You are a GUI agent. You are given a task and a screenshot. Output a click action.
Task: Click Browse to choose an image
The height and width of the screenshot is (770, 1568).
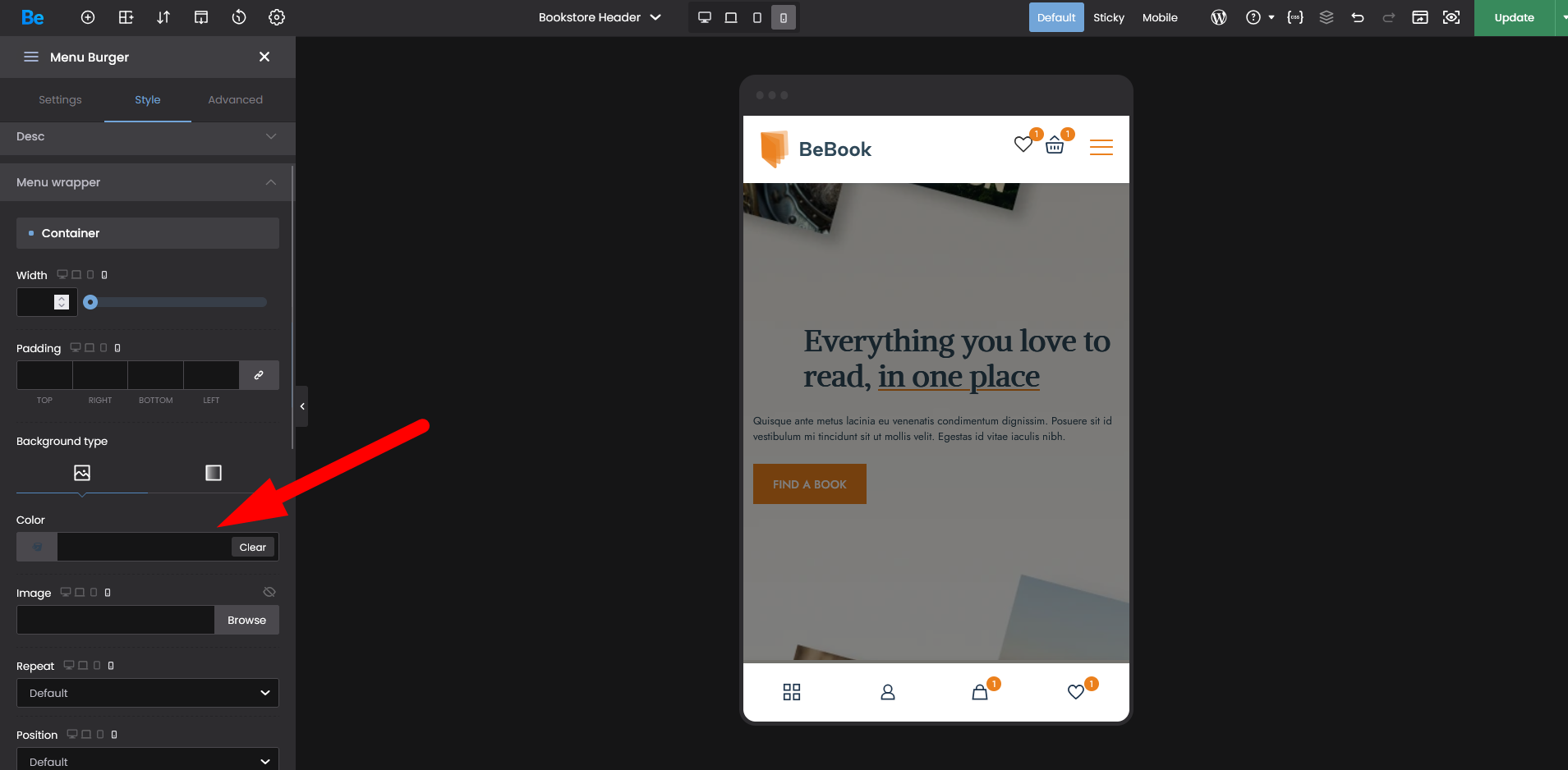tap(246, 620)
